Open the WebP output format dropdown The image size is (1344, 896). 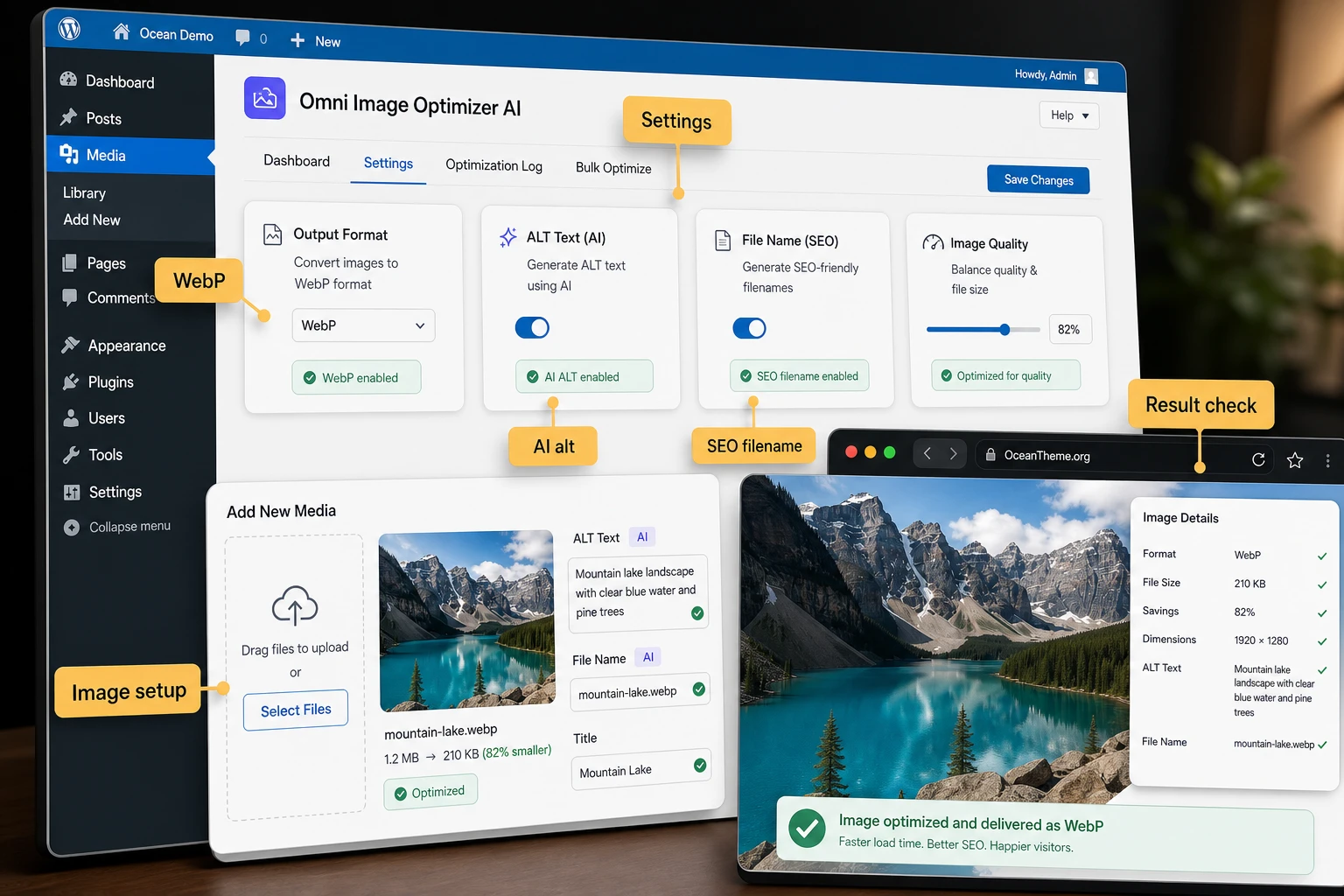coord(363,325)
